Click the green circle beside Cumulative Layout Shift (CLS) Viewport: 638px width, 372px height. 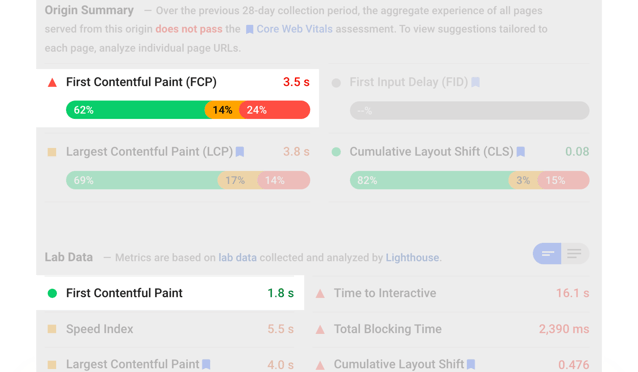pos(336,152)
